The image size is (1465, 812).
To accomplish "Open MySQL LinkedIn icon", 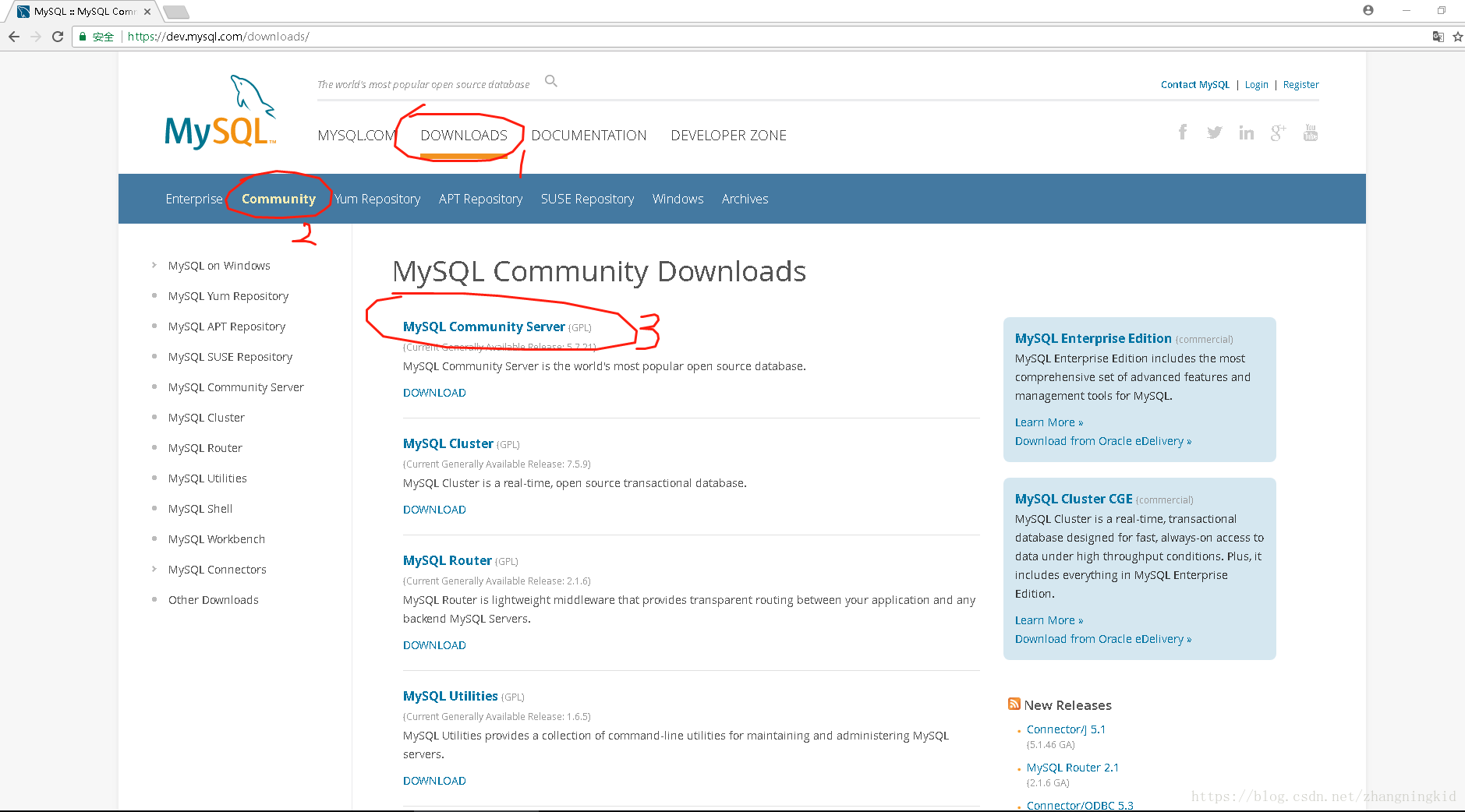I will click(1247, 132).
